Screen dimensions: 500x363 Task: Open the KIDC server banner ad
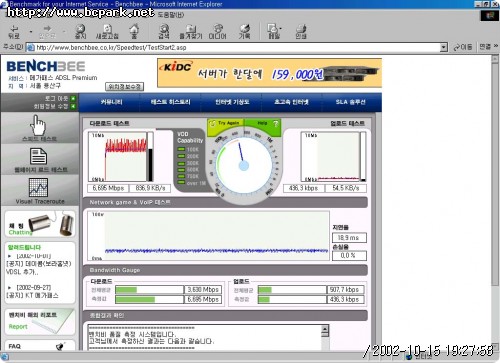269,73
